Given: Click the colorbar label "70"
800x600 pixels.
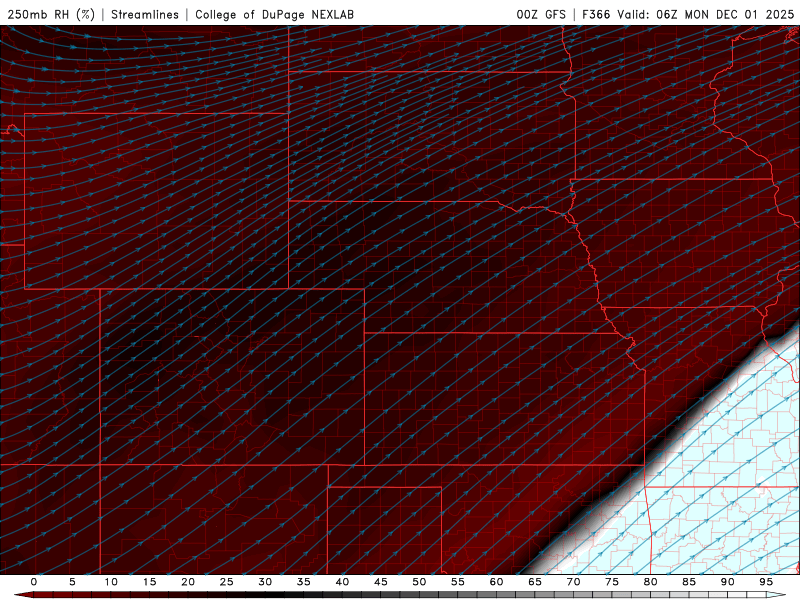Looking at the screenshot, I should (x=573, y=582).
